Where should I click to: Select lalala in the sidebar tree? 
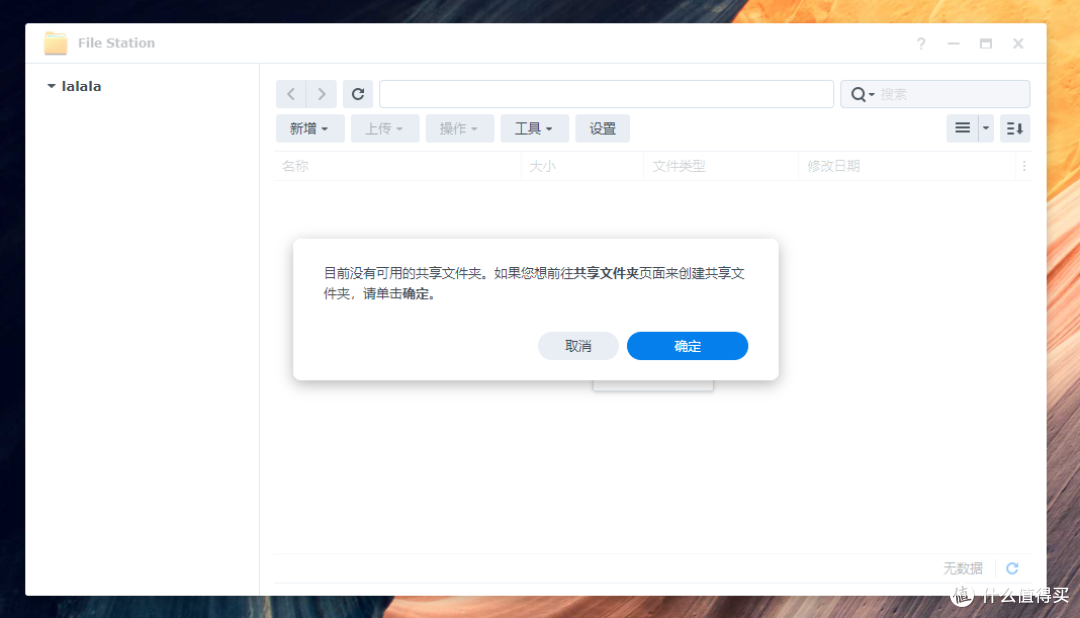click(x=81, y=86)
